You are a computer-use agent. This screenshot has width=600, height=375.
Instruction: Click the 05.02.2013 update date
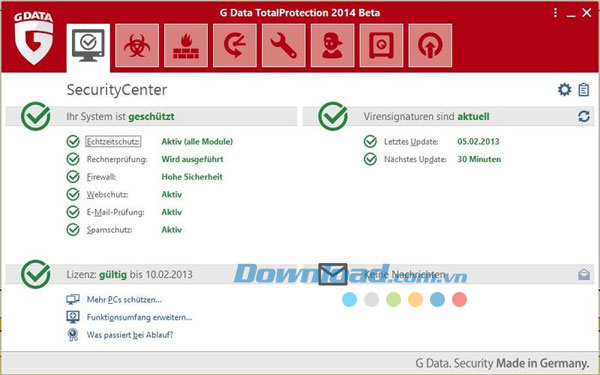click(x=478, y=142)
